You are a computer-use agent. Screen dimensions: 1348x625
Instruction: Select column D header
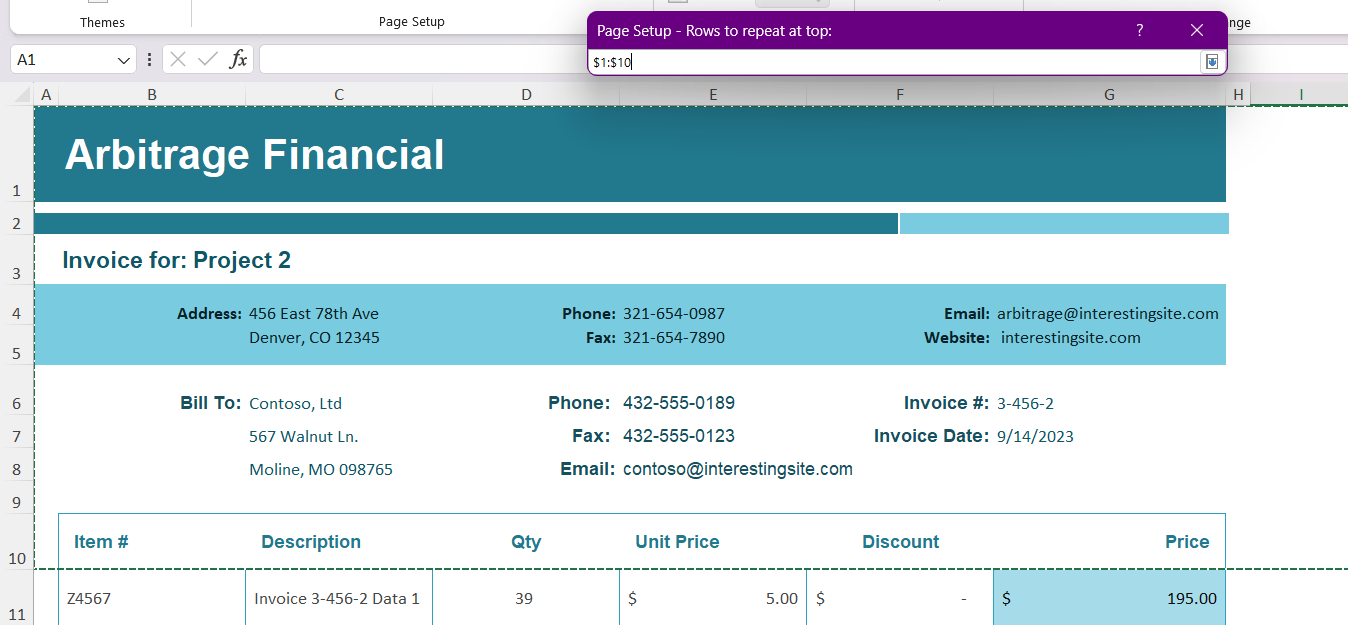tap(526, 95)
